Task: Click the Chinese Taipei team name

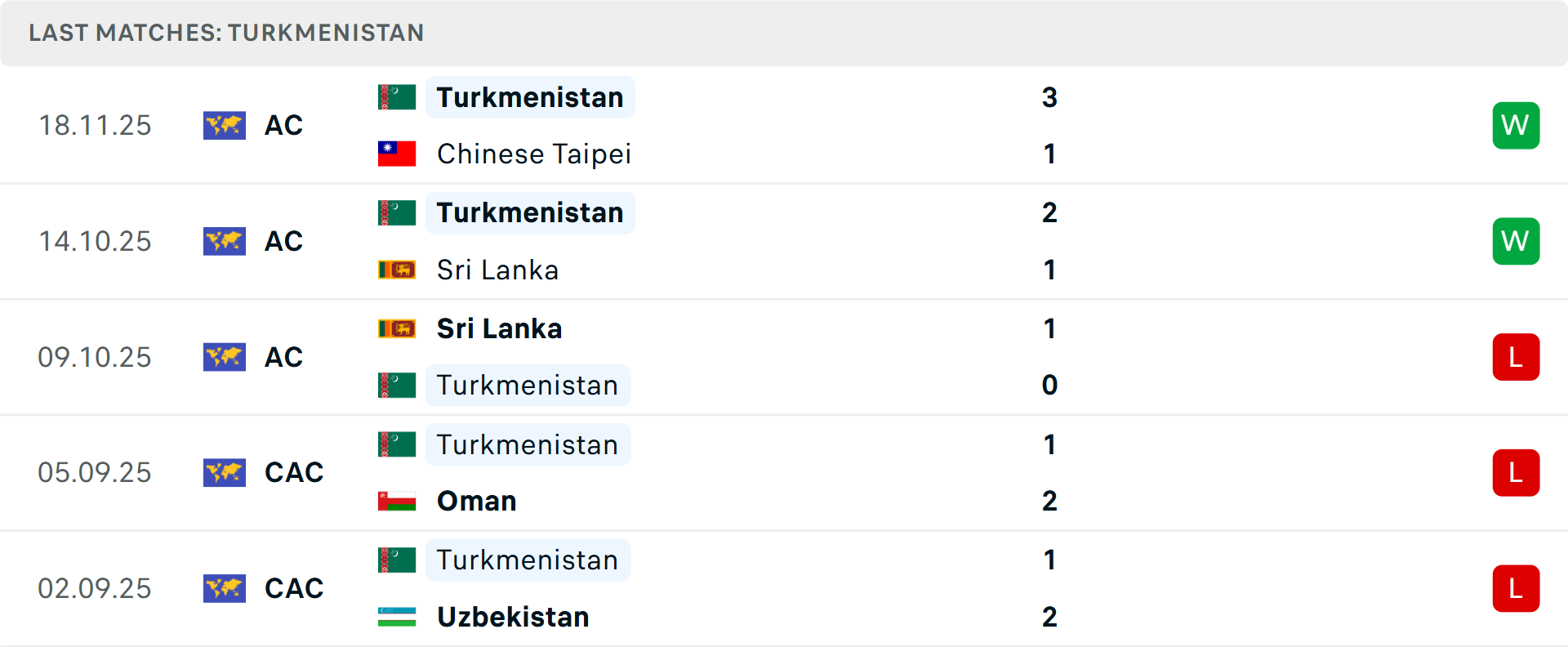Action: point(534,154)
